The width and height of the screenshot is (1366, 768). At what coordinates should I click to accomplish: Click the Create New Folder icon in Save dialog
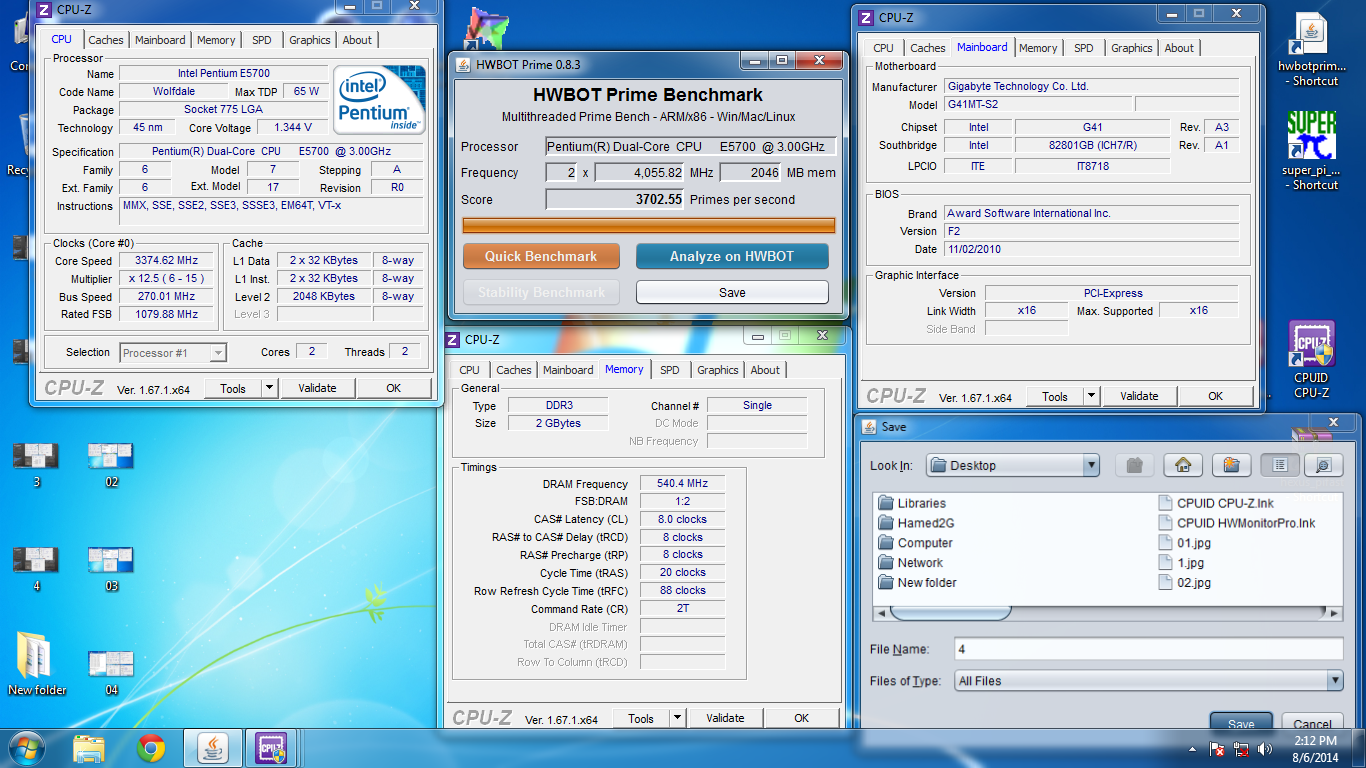[x=1231, y=465]
